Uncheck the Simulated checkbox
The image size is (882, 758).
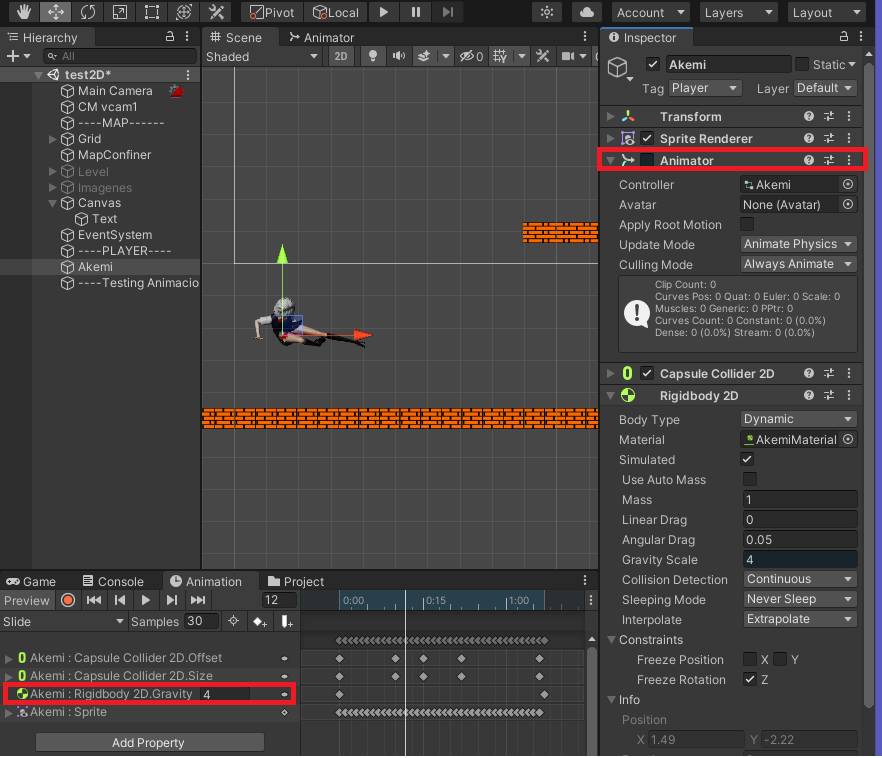(x=747, y=459)
